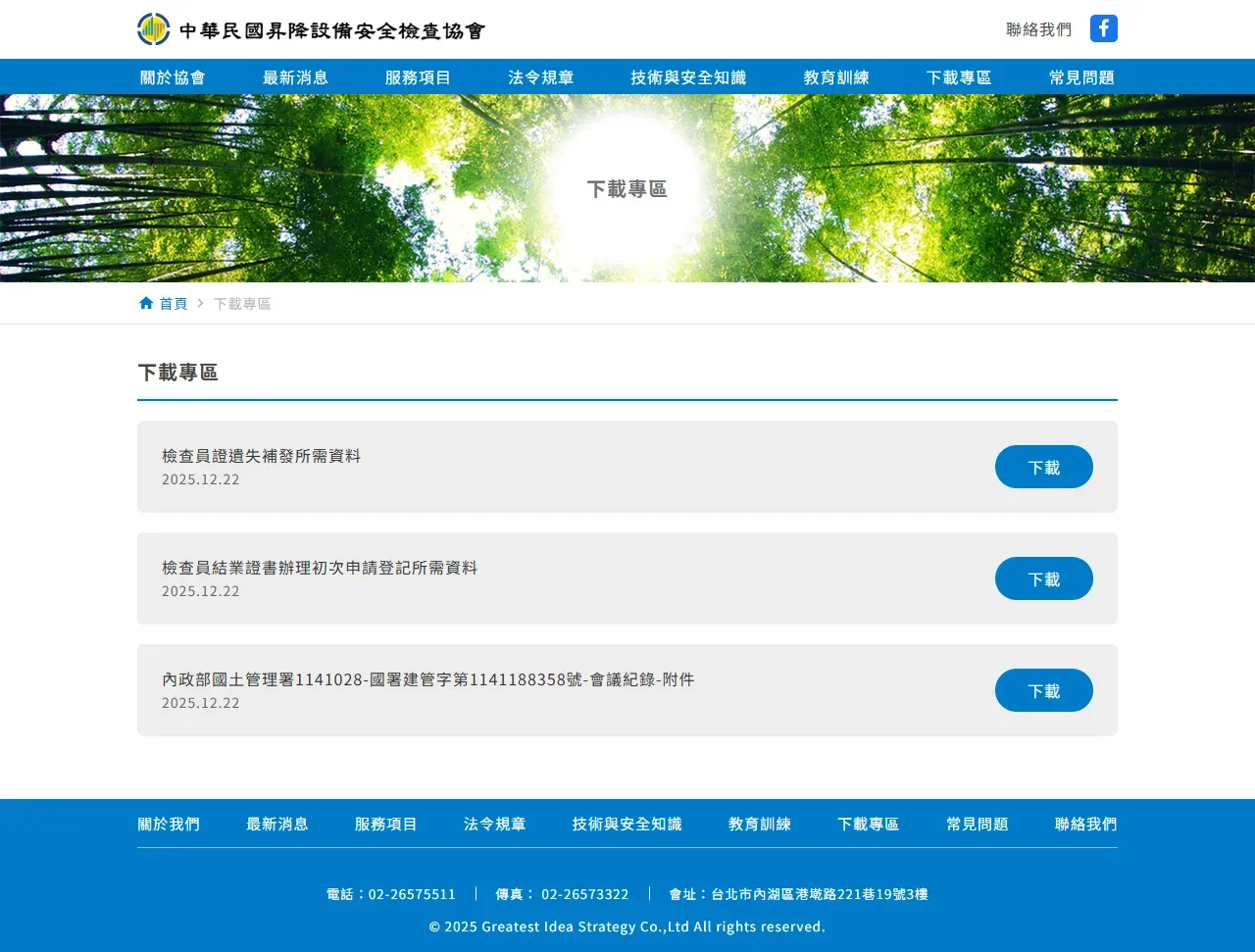Image resolution: width=1255 pixels, height=952 pixels.
Task: Go to 首頁 via breadcrumb link
Action: click(175, 302)
